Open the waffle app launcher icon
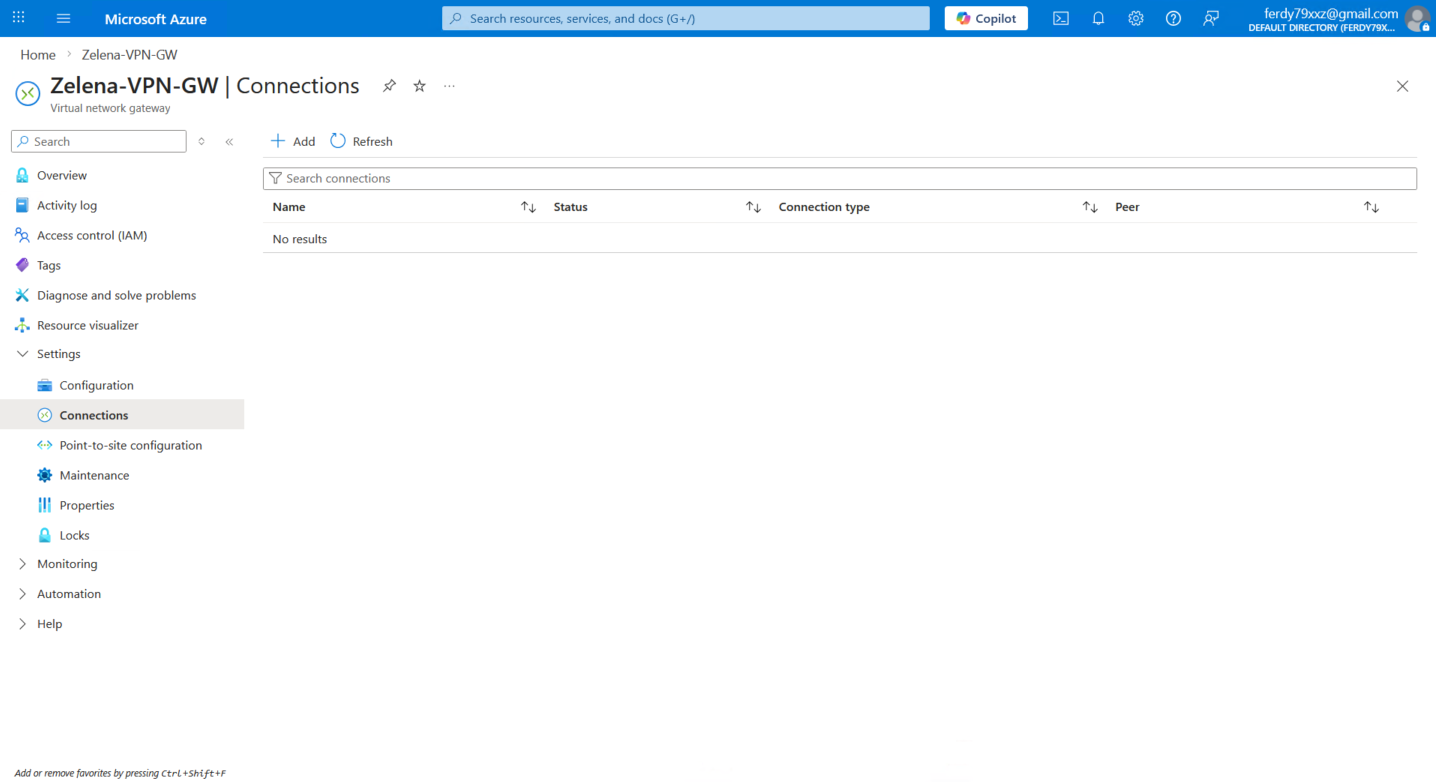 (19, 18)
